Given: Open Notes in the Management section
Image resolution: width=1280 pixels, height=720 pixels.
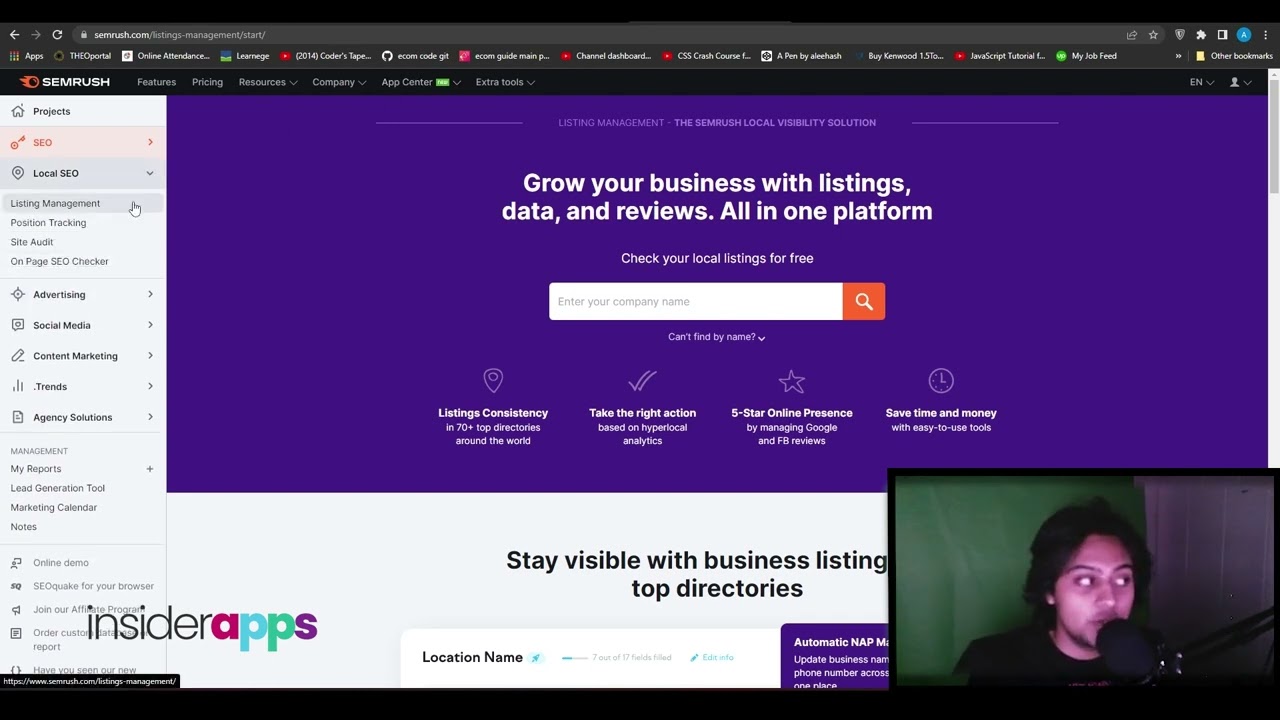Looking at the screenshot, I should coord(23,527).
